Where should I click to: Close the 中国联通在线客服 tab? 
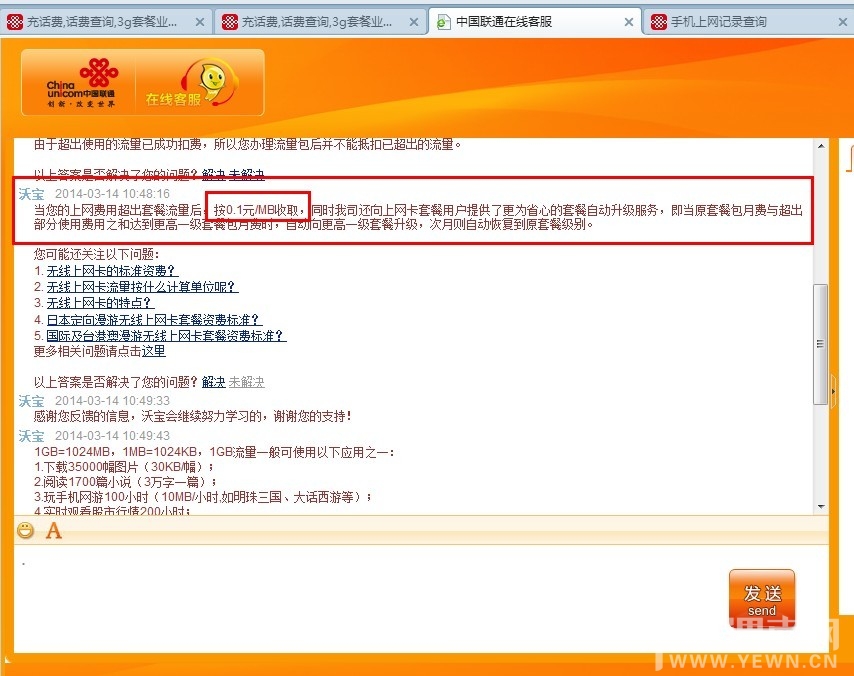(x=629, y=22)
